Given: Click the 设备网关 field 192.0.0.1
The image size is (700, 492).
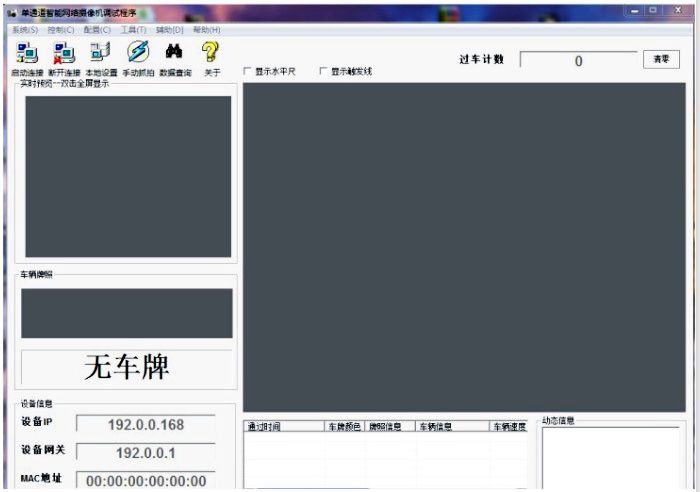Looking at the screenshot, I should point(146,452).
